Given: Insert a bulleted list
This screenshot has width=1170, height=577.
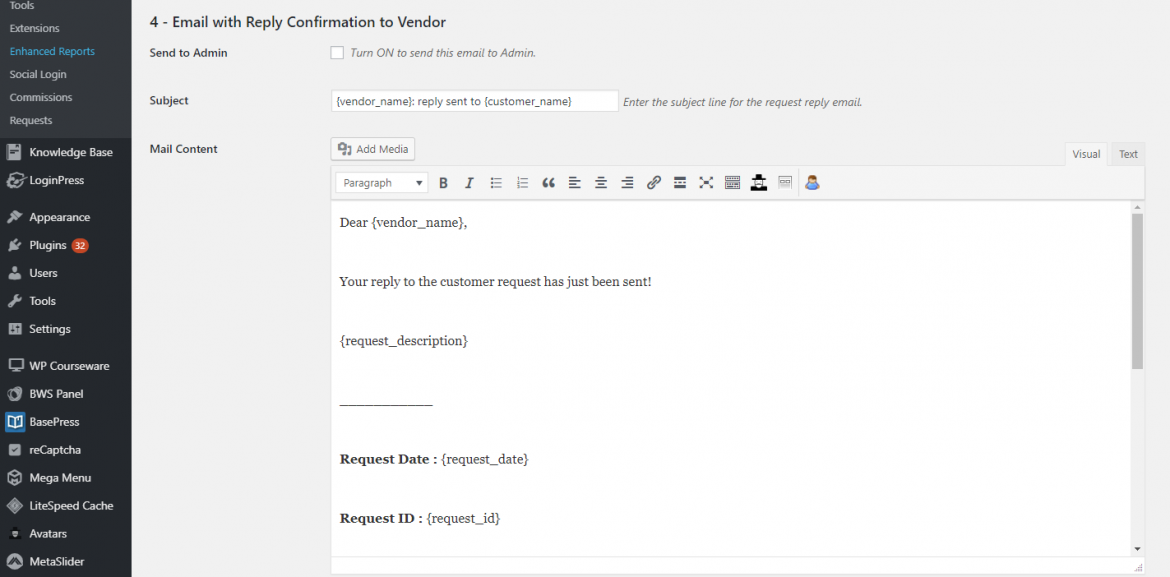Looking at the screenshot, I should (496, 182).
